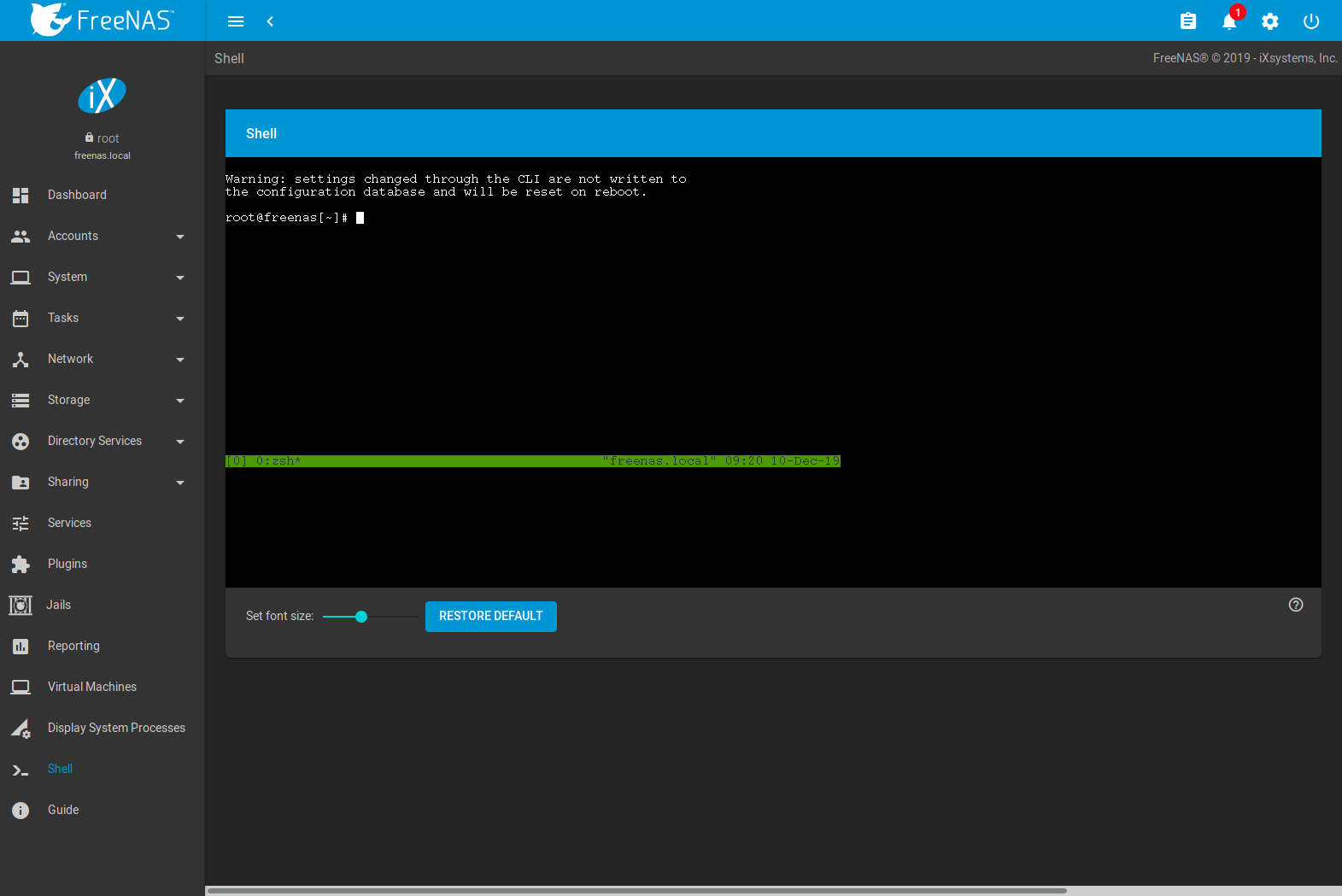This screenshot has height=896, width=1342.
Task: Click the Guide info icon
Action: tap(21, 811)
